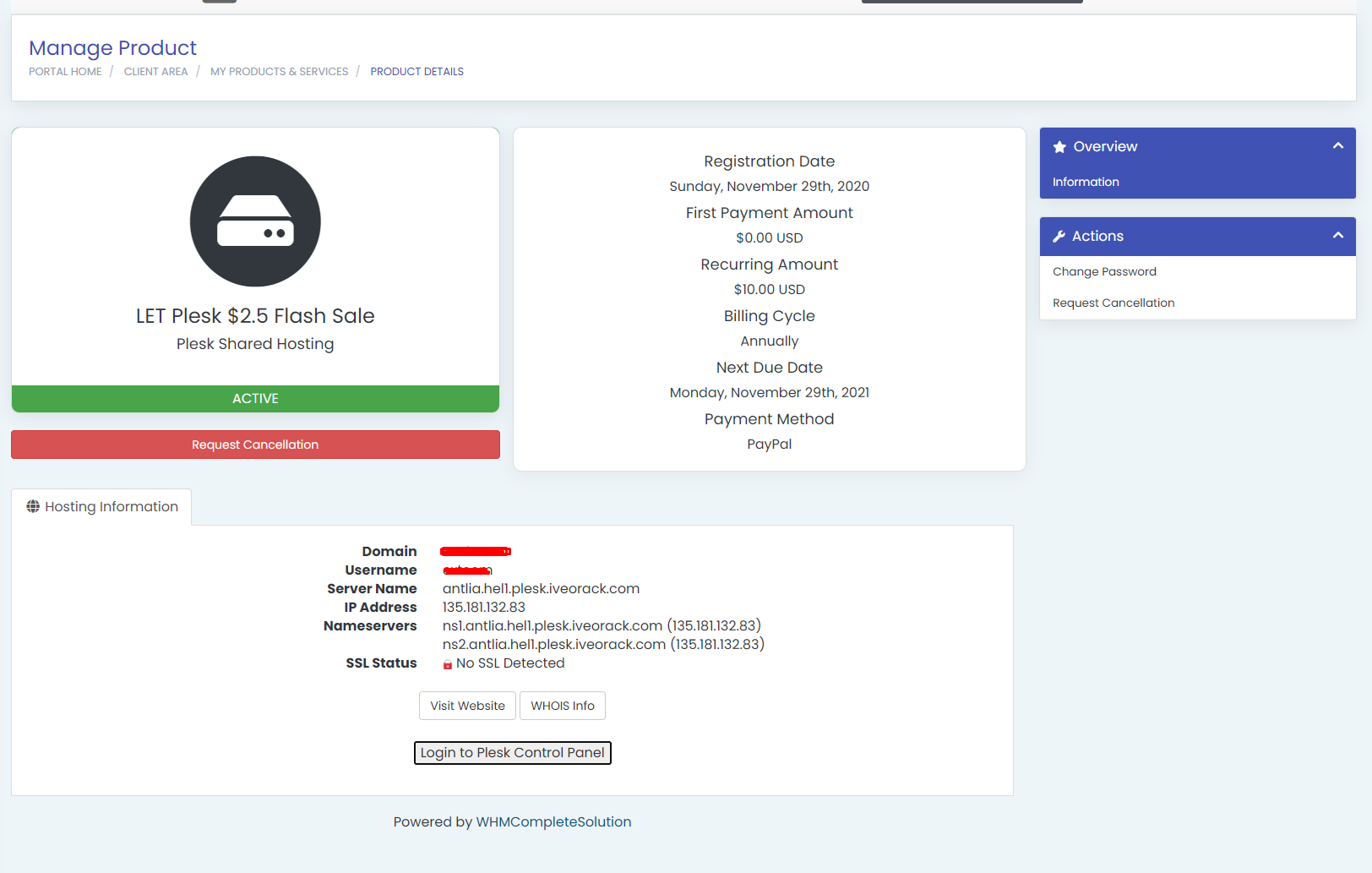
Task: Click the wrench icon beside Actions
Action: point(1059,237)
